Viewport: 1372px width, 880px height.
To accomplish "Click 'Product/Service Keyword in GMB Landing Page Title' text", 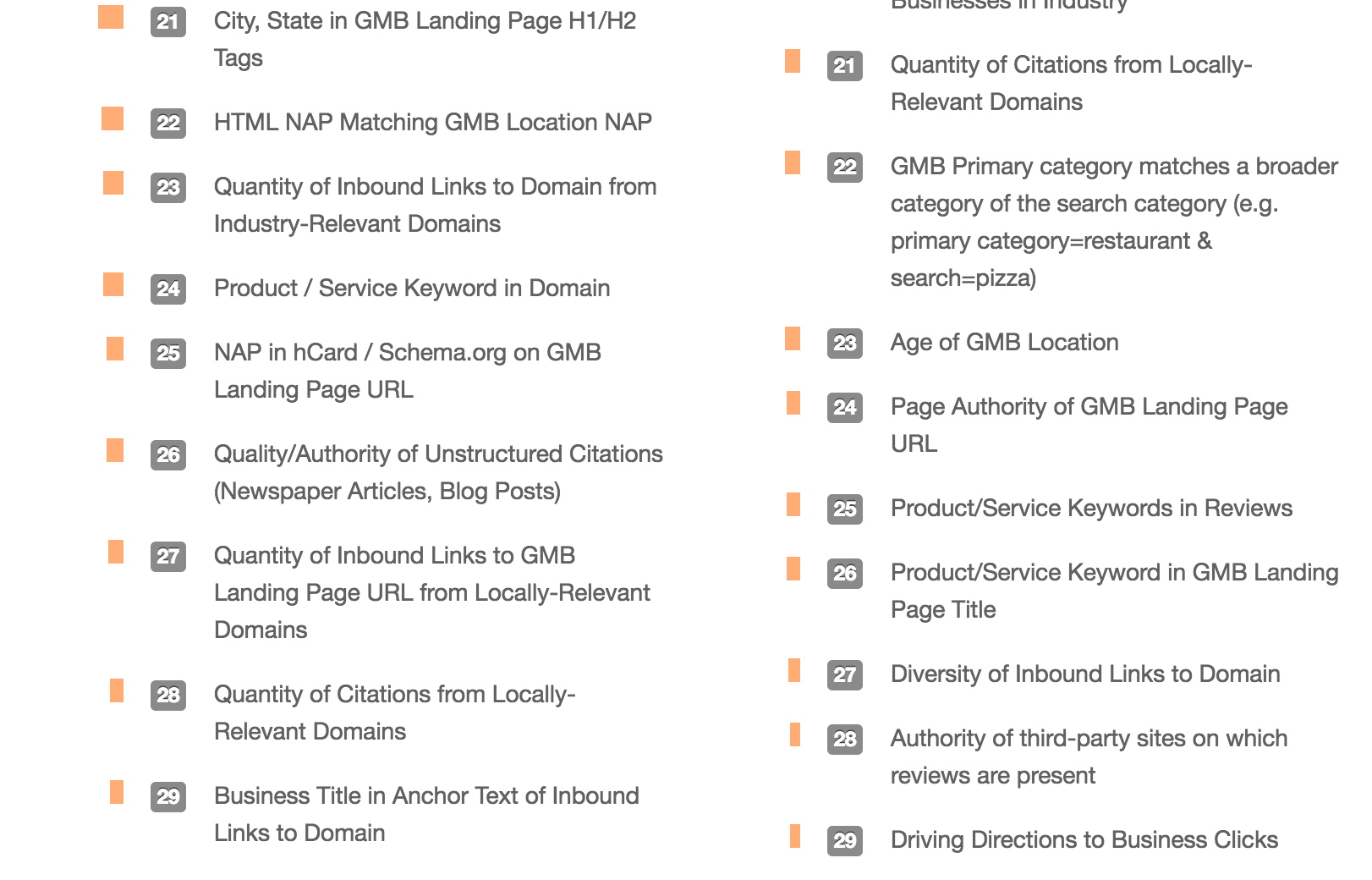I will [x=1114, y=591].
